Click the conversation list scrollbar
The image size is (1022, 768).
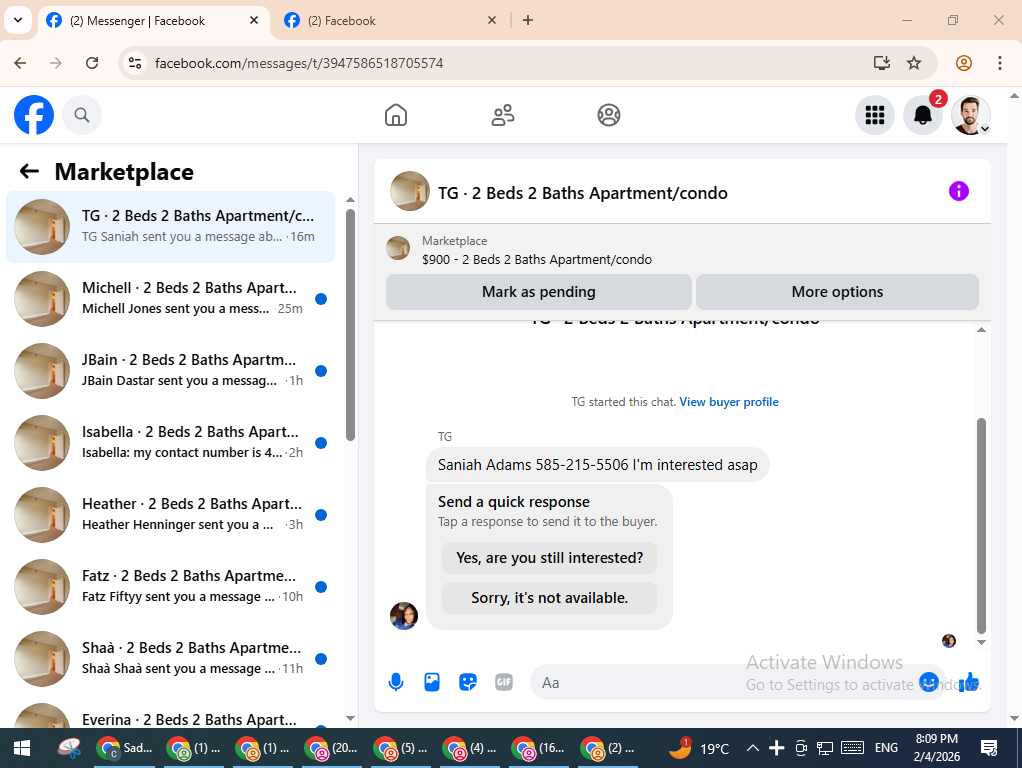350,325
